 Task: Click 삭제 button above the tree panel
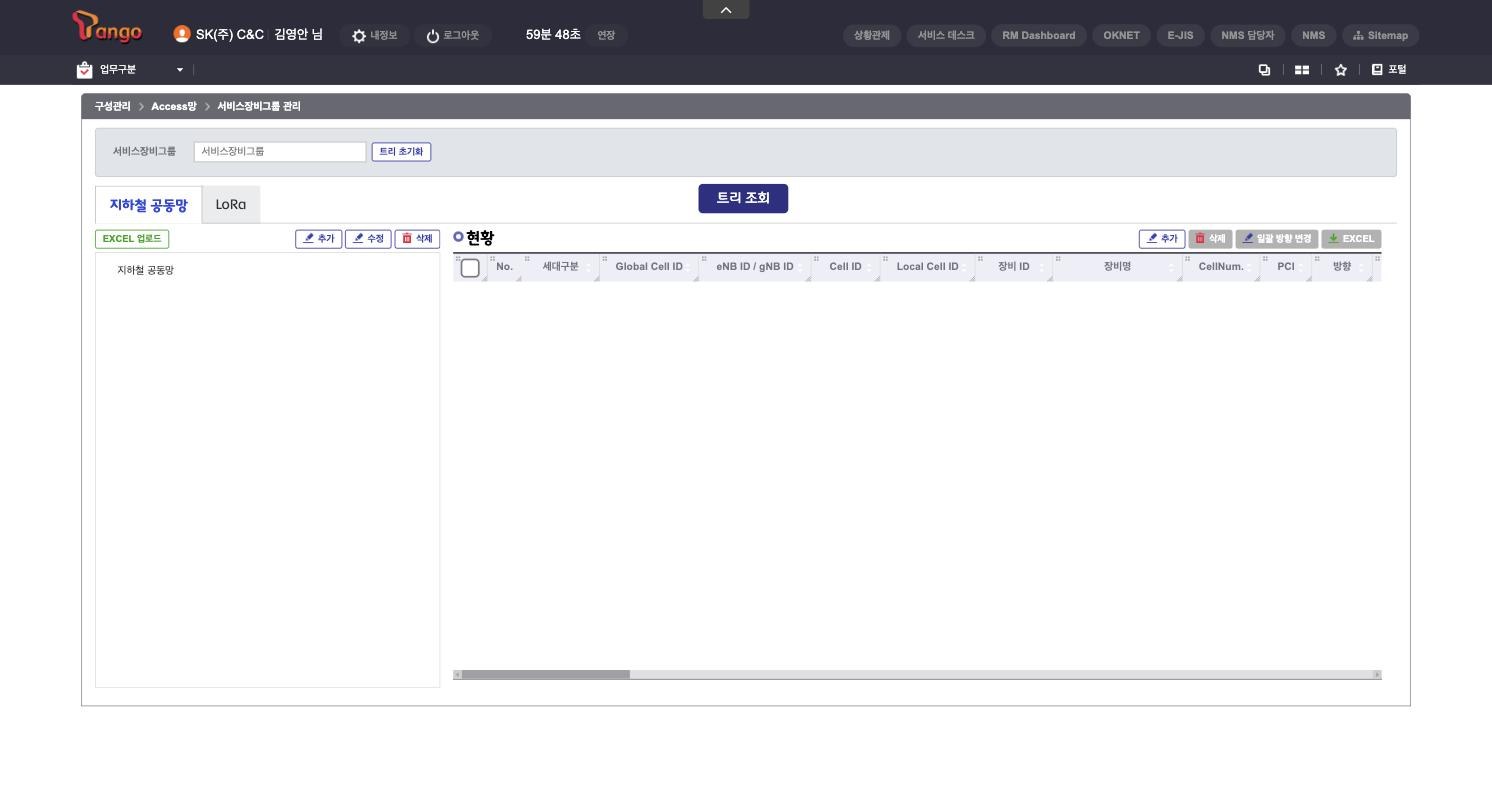coord(417,239)
